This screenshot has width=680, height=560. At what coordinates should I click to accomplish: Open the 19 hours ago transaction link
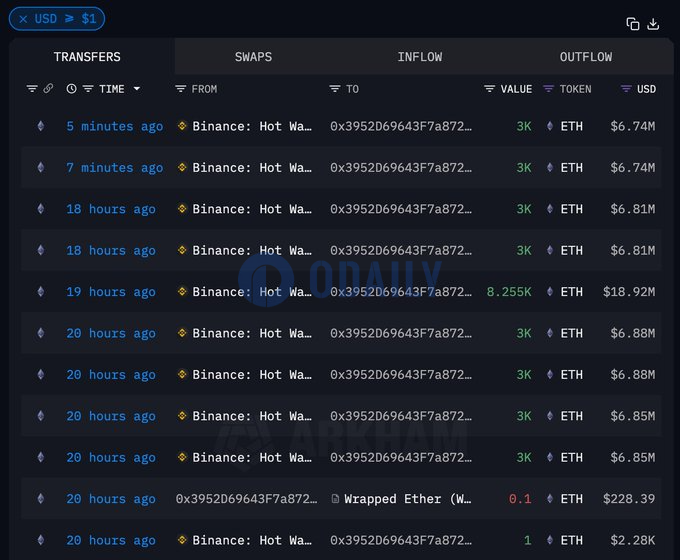click(111, 292)
